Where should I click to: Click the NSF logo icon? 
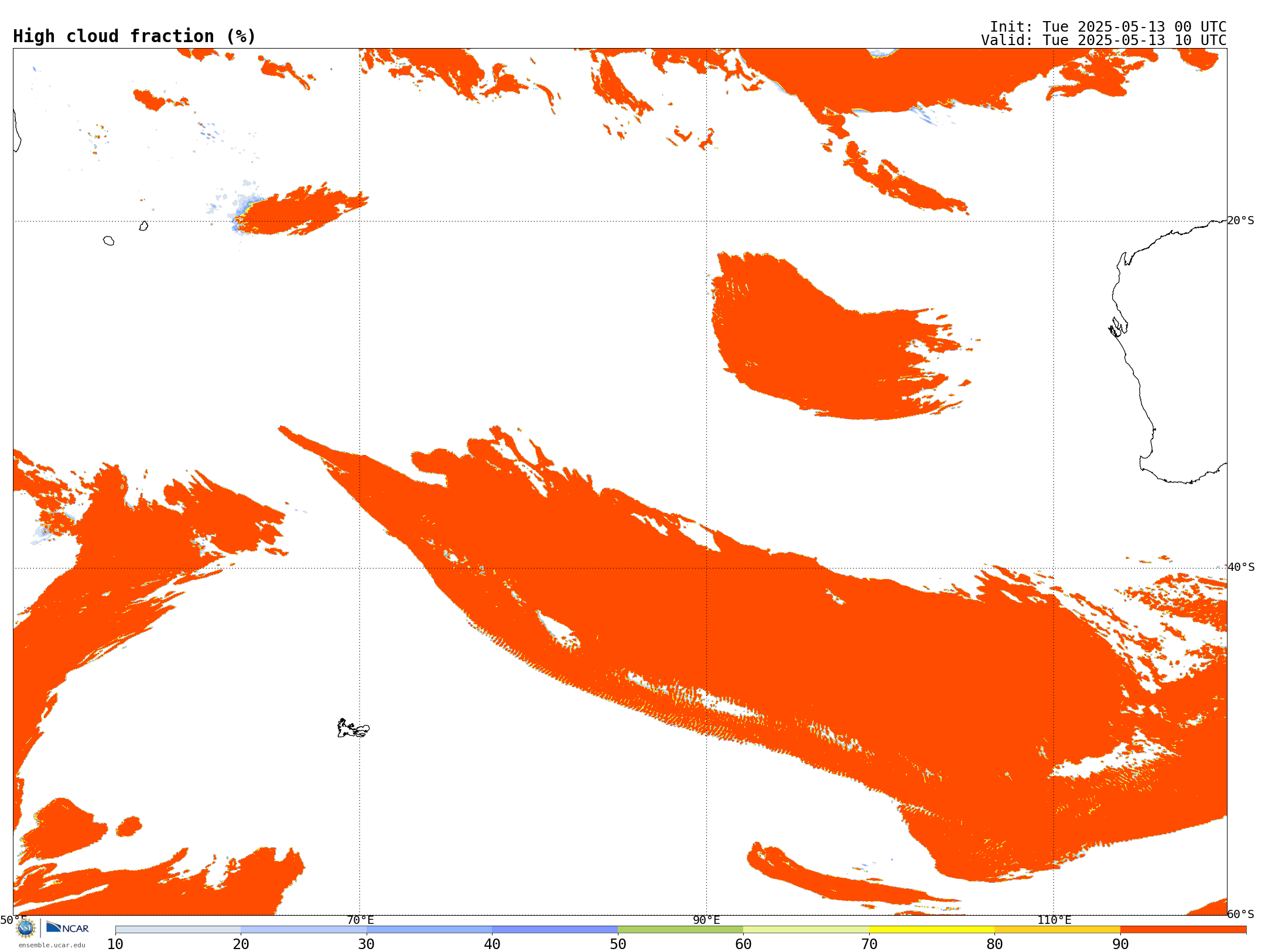tap(26, 928)
